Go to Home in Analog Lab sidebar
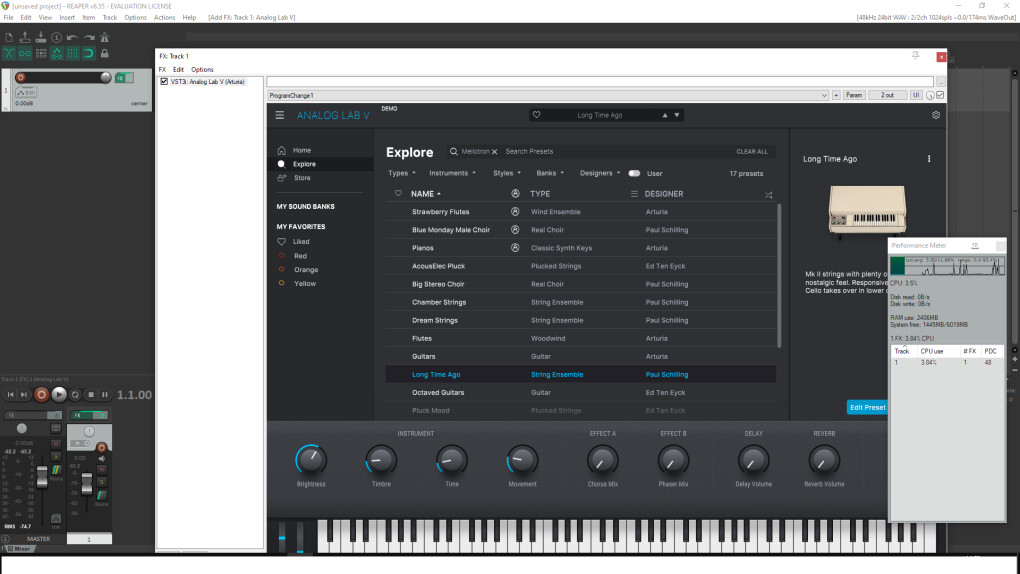This screenshot has width=1020, height=574. pos(301,150)
